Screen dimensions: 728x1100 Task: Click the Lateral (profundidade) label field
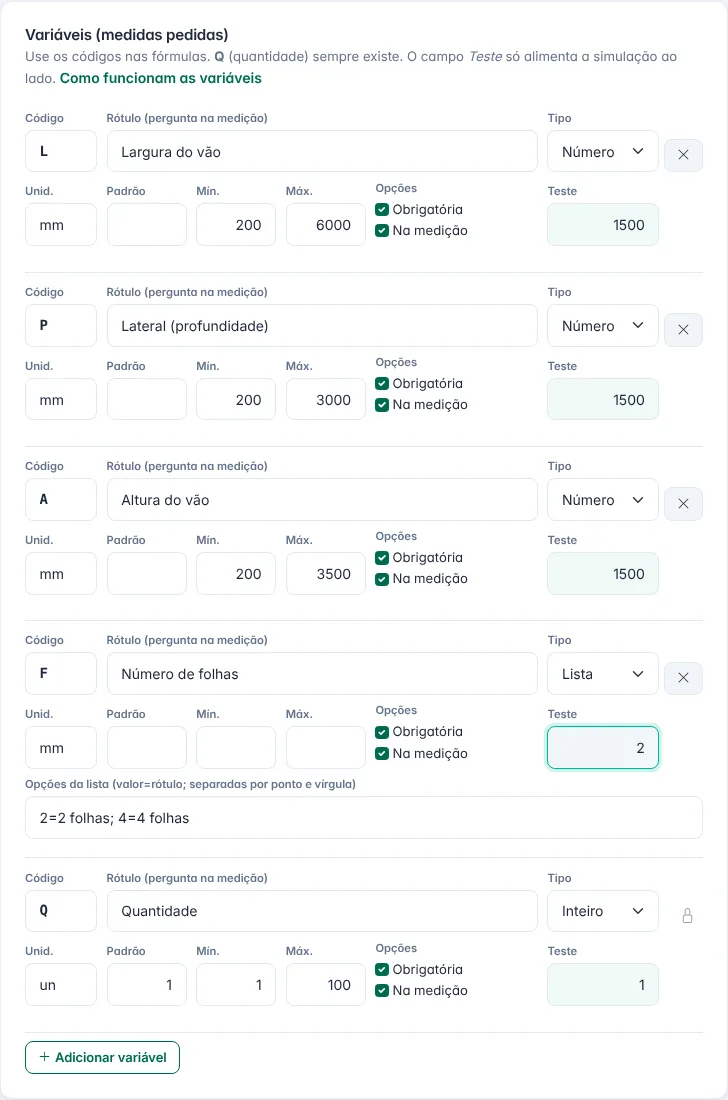click(322, 326)
